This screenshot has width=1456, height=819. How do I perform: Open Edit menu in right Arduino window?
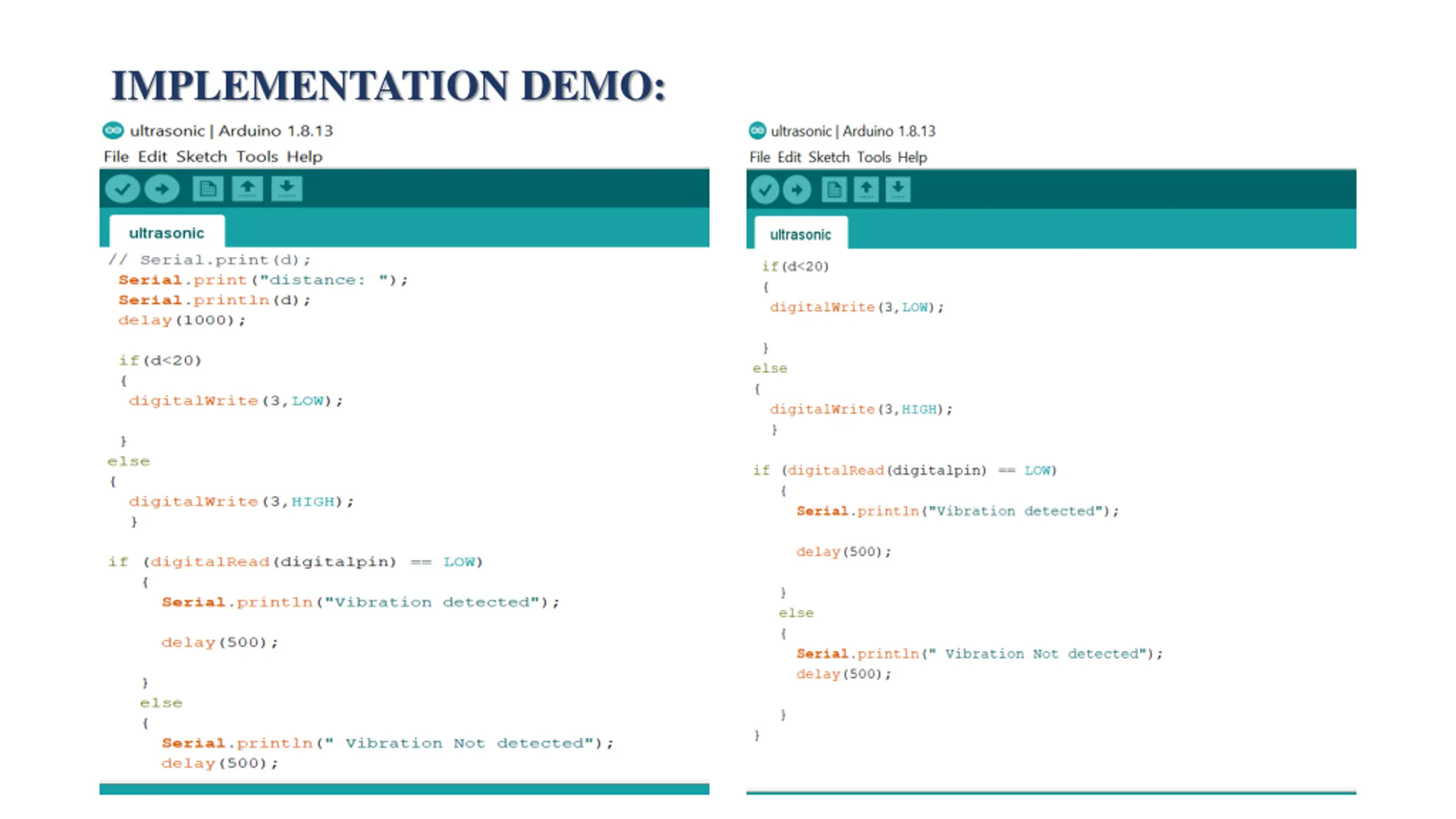789,157
